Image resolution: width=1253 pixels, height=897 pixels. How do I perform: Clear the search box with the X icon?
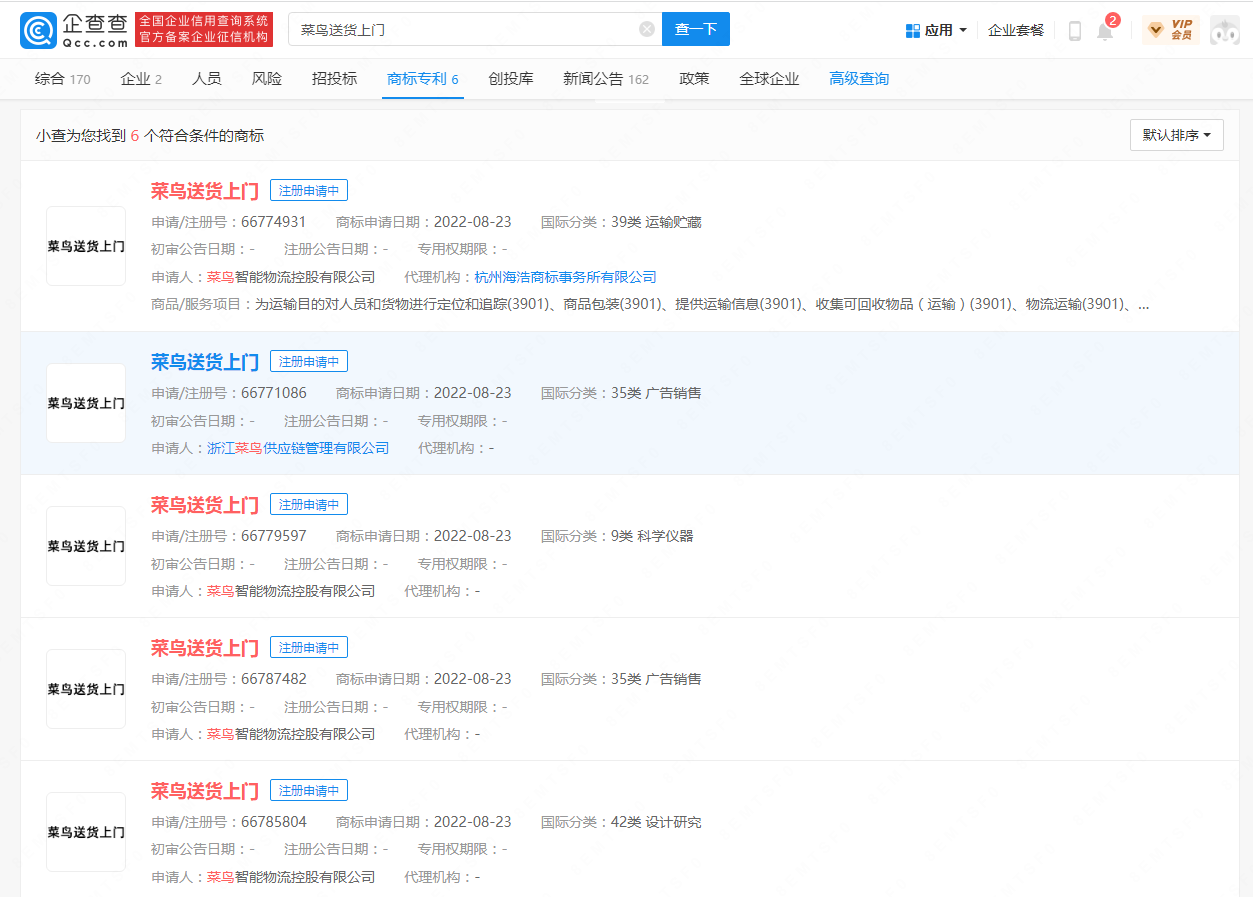pos(647,29)
